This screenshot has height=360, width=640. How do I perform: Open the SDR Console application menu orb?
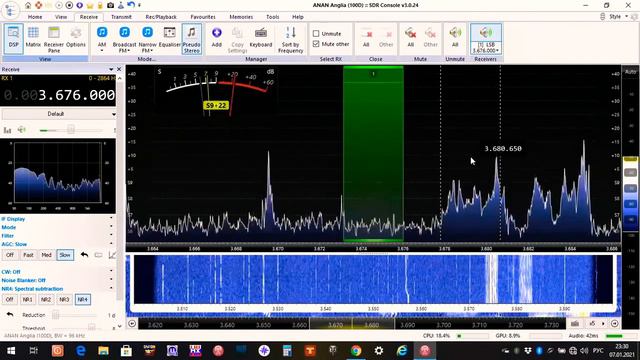coord(10,10)
